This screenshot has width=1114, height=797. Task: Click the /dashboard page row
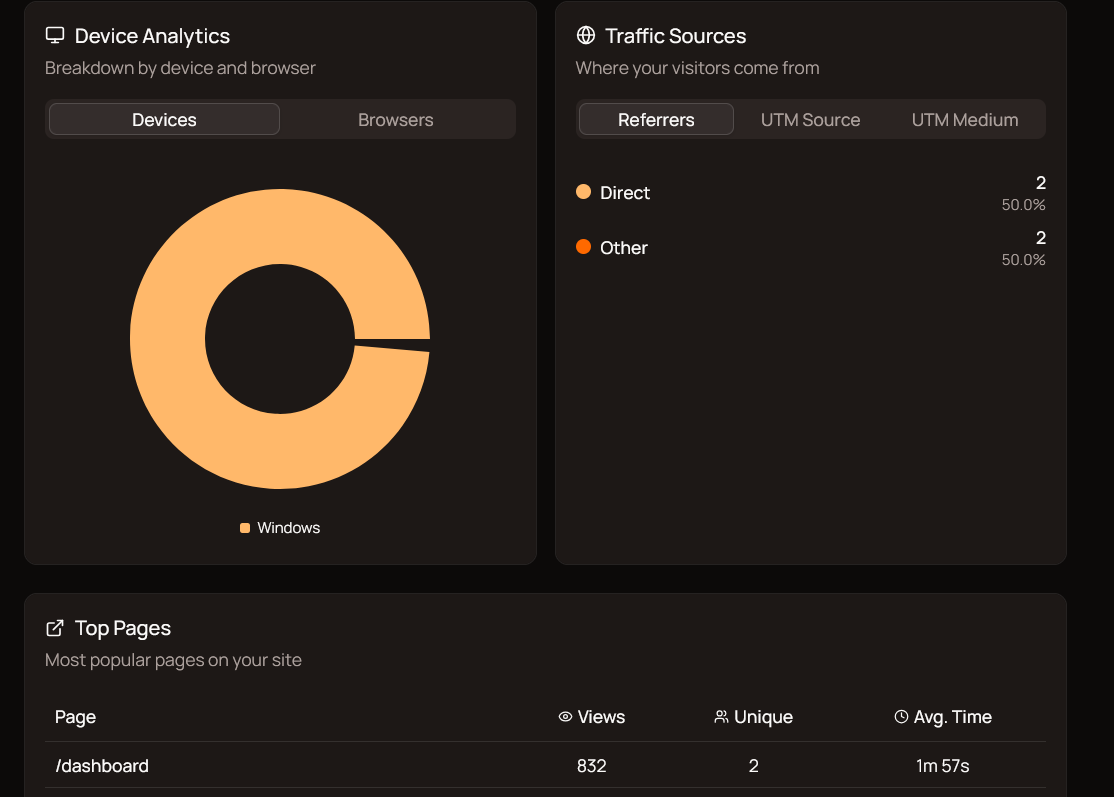545,765
